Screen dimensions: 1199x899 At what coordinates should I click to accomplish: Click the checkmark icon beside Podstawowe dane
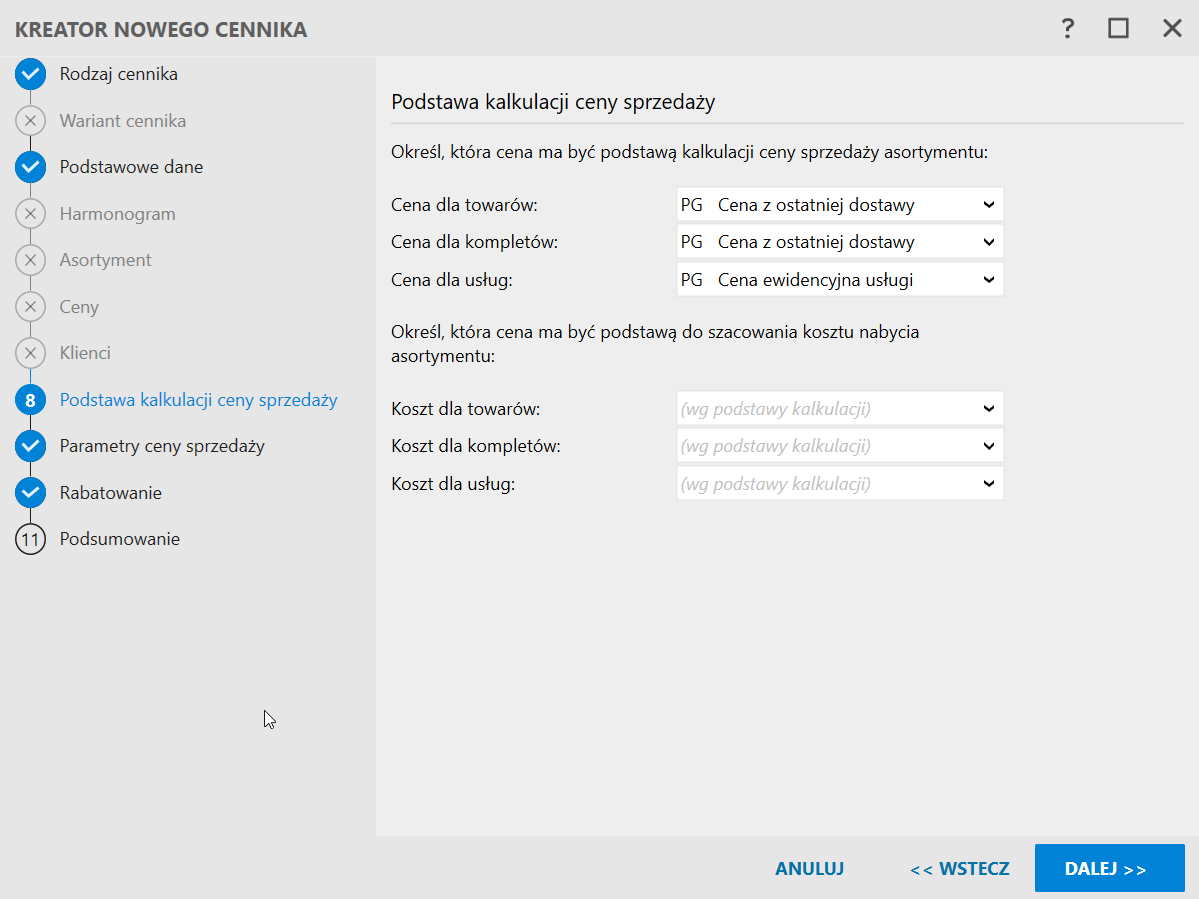(x=31, y=167)
